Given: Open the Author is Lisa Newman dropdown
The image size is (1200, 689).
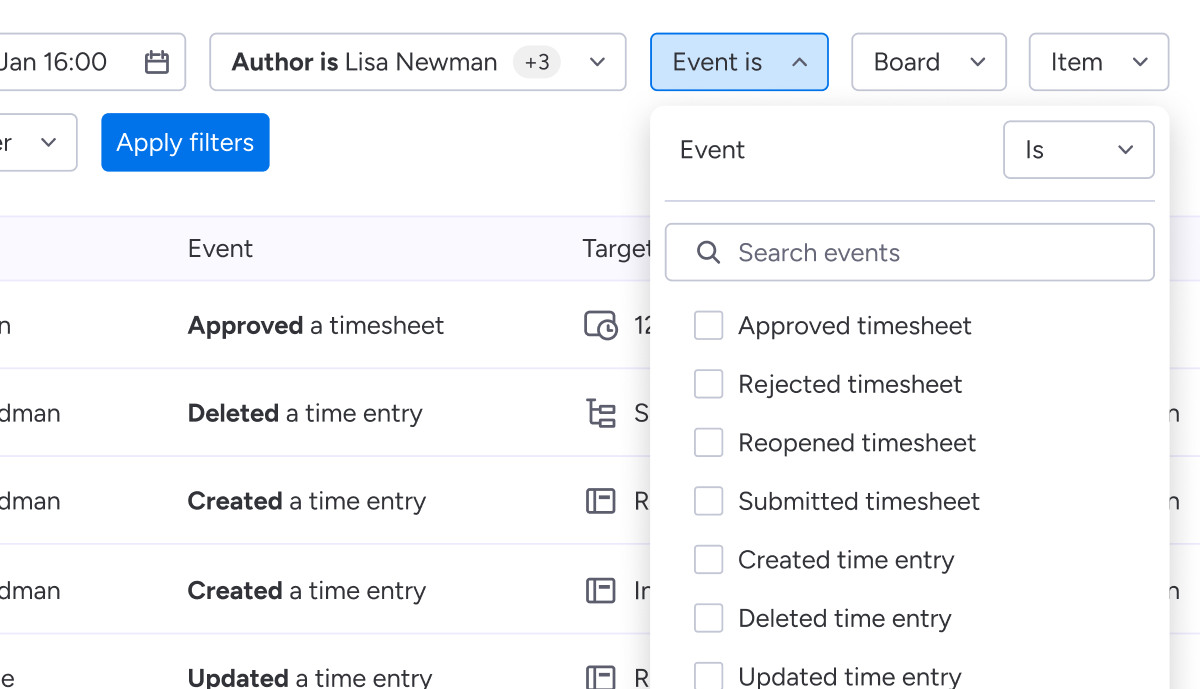Looking at the screenshot, I should pyautogui.click(x=417, y=62).
